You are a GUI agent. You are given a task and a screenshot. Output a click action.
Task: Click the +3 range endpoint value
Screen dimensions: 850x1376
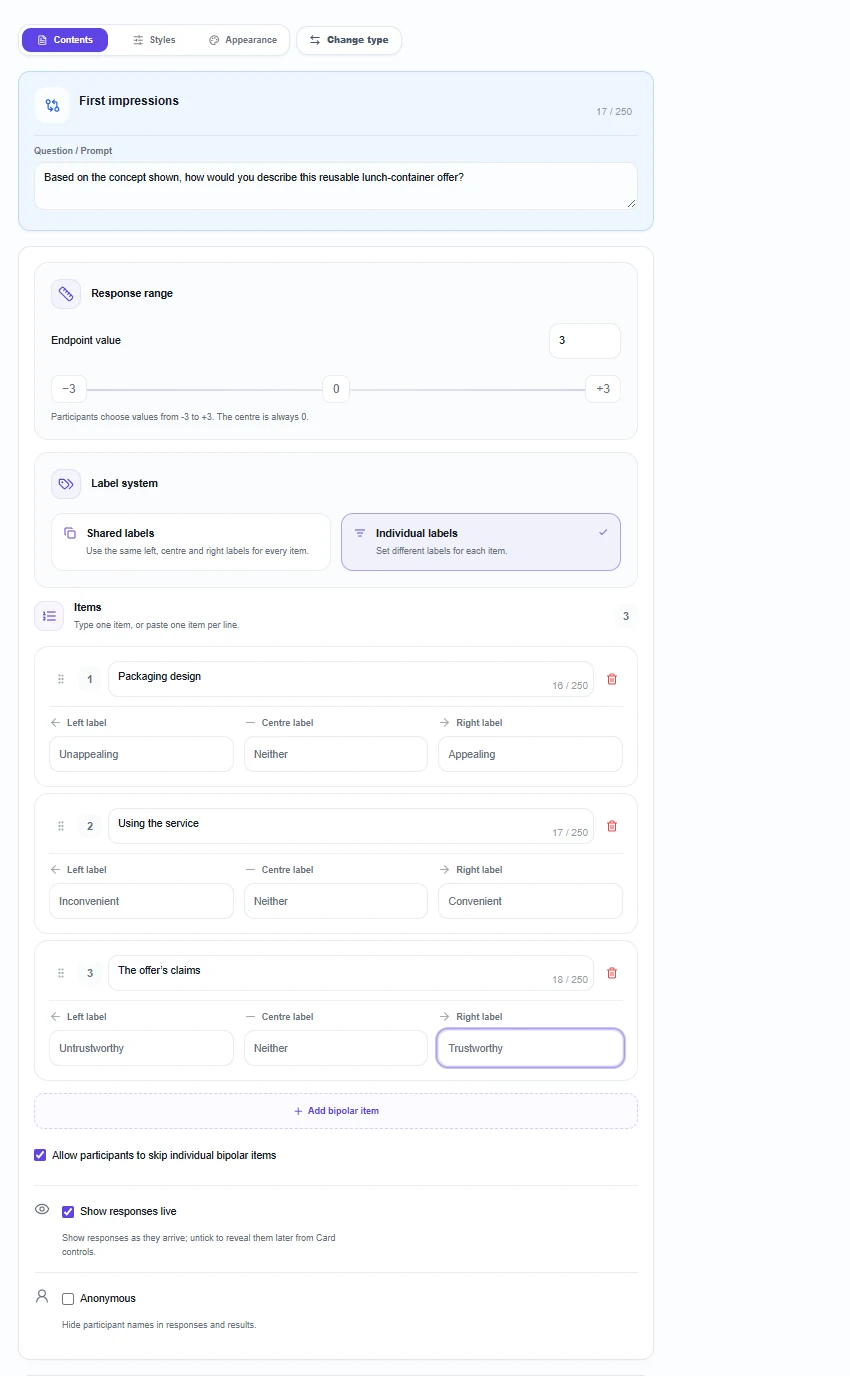coord(603,389)
